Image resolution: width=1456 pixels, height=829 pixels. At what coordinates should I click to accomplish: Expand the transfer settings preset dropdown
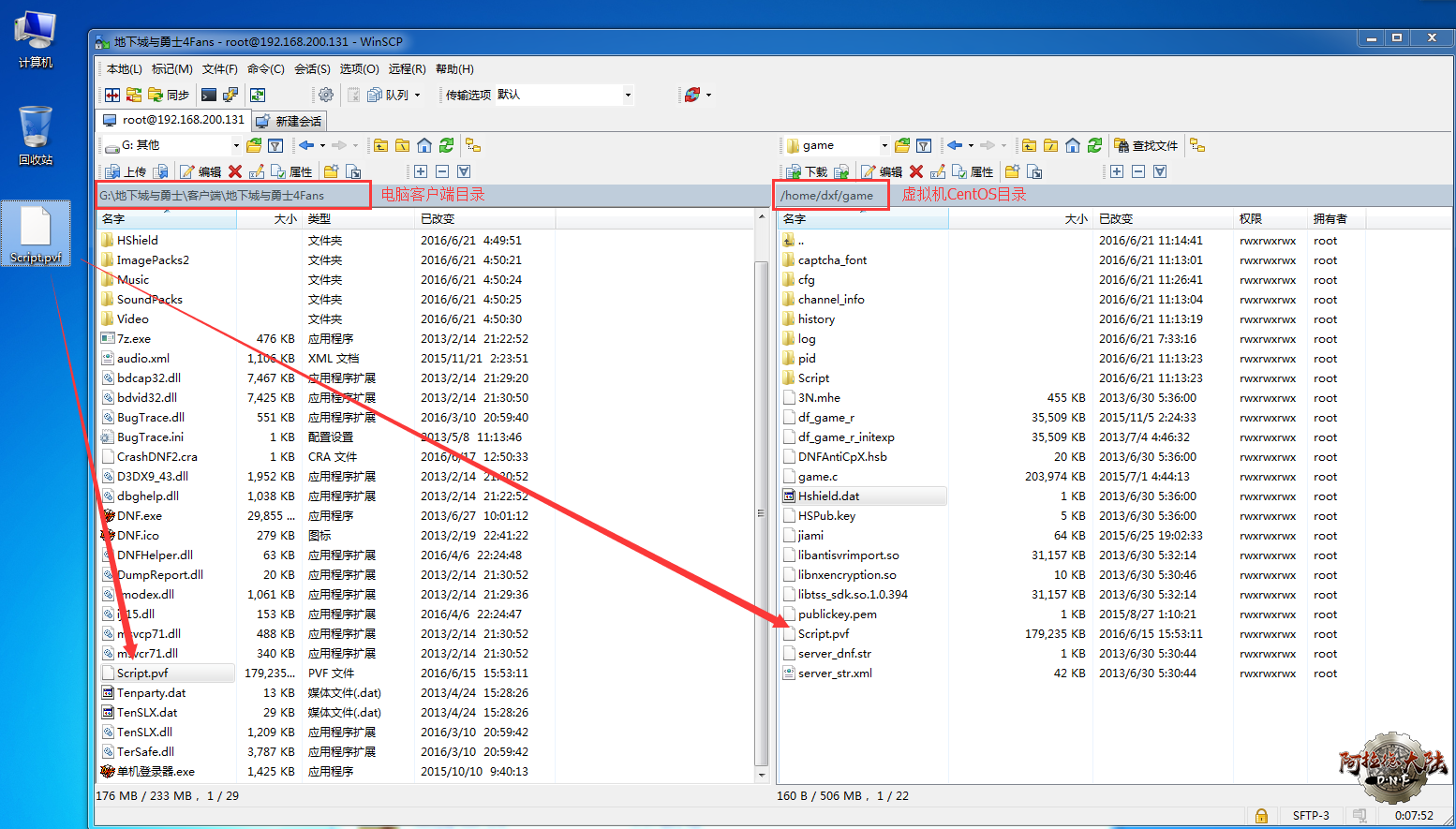pyautogui.click(x=628, y=95)
